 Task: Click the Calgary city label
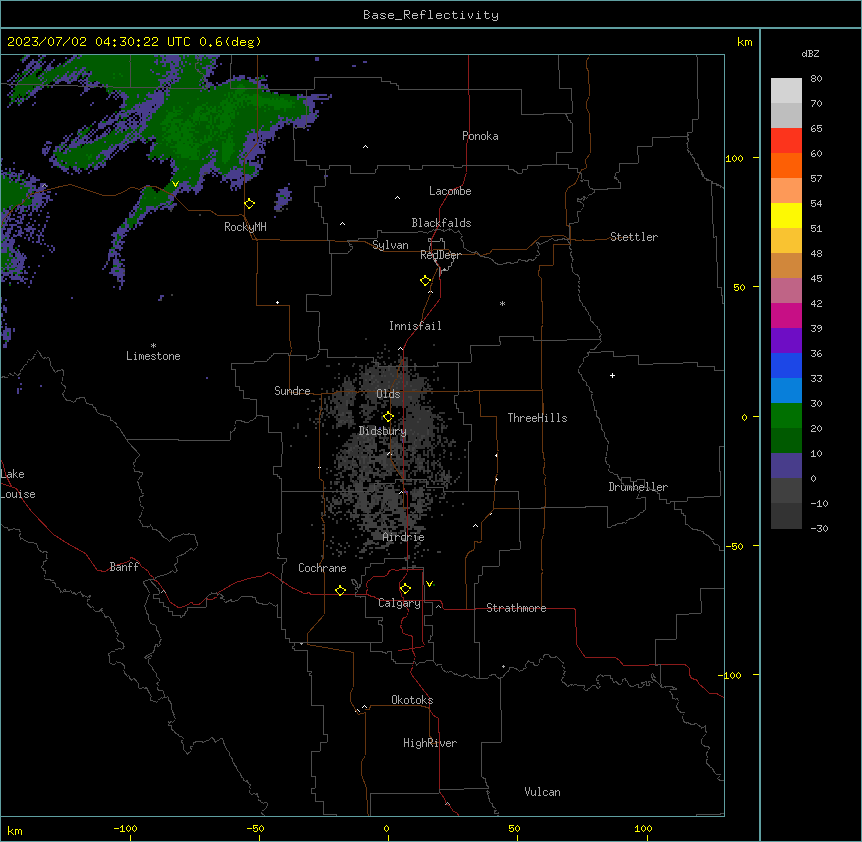(x=399, y=603)
